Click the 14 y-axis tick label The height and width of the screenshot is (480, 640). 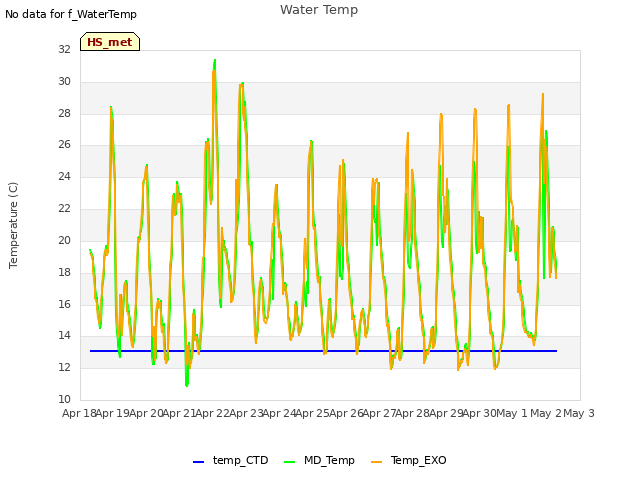pyautogui.click(x=64, y=336)
